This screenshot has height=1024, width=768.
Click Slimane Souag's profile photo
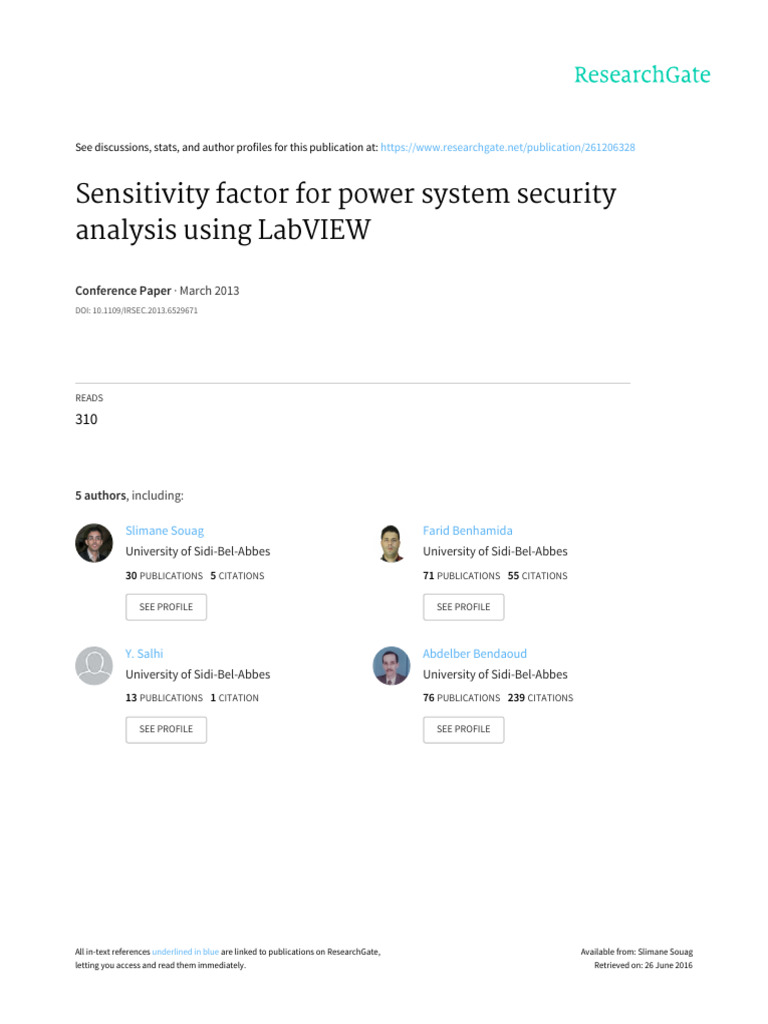(x=94, y=543)
